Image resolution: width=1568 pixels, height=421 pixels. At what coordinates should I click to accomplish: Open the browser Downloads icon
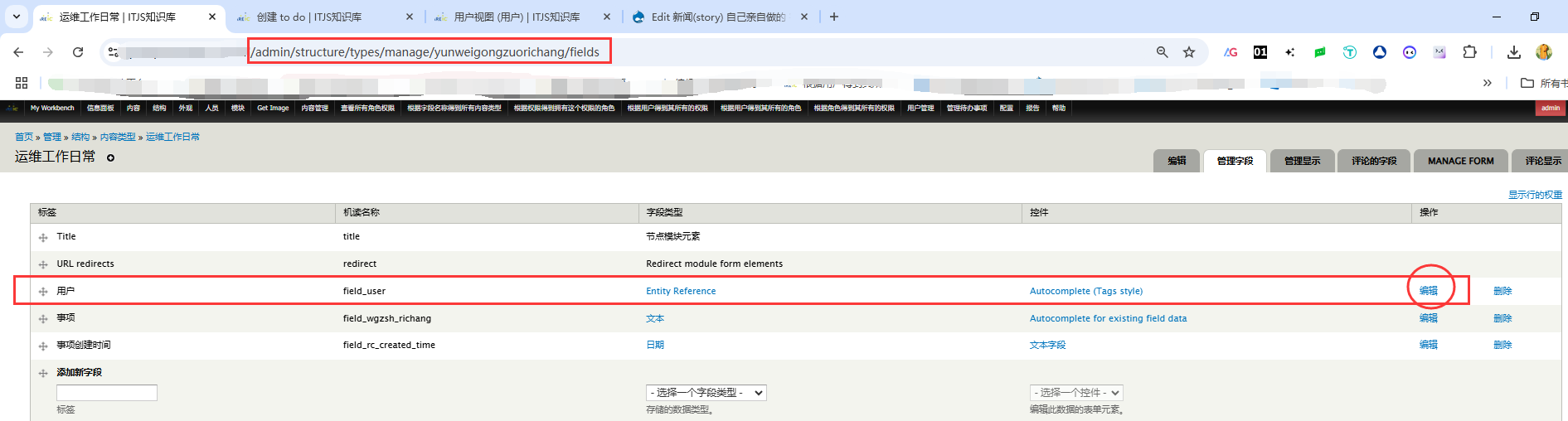pos(1514,52)
